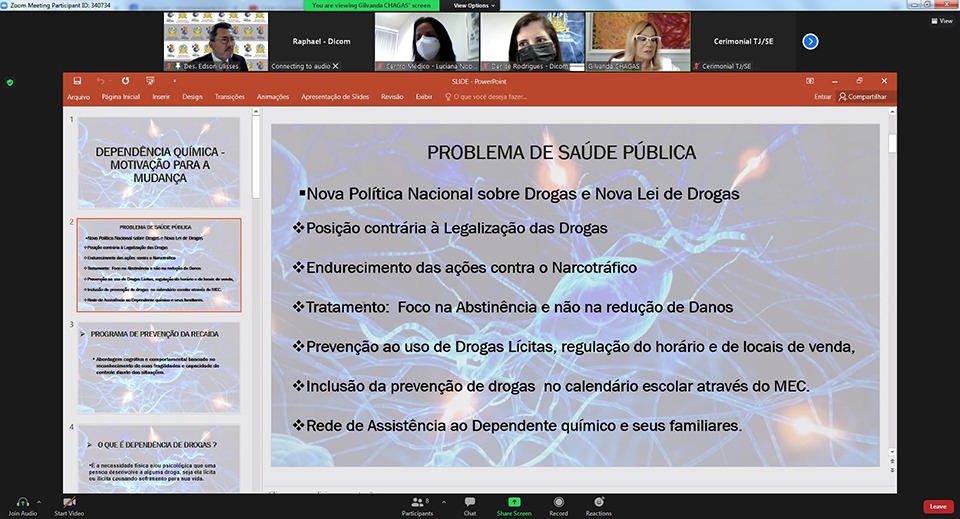Viewport: 960px width, 519px height.
Task: Start video with the camera icon
Action: (69, 501)
